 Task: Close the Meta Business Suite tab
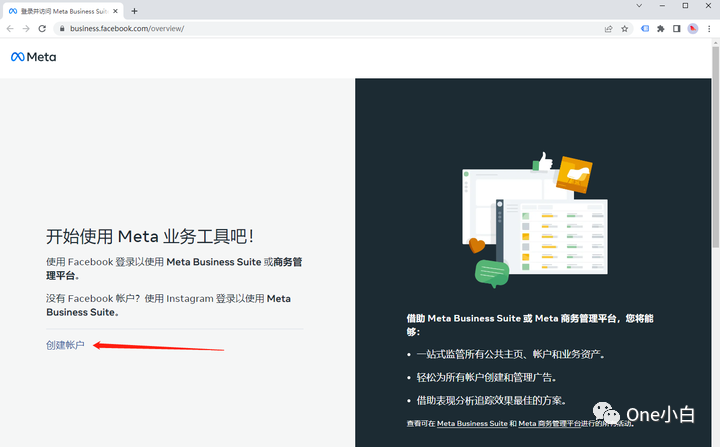pyautogui.click(x=115, y=11)
